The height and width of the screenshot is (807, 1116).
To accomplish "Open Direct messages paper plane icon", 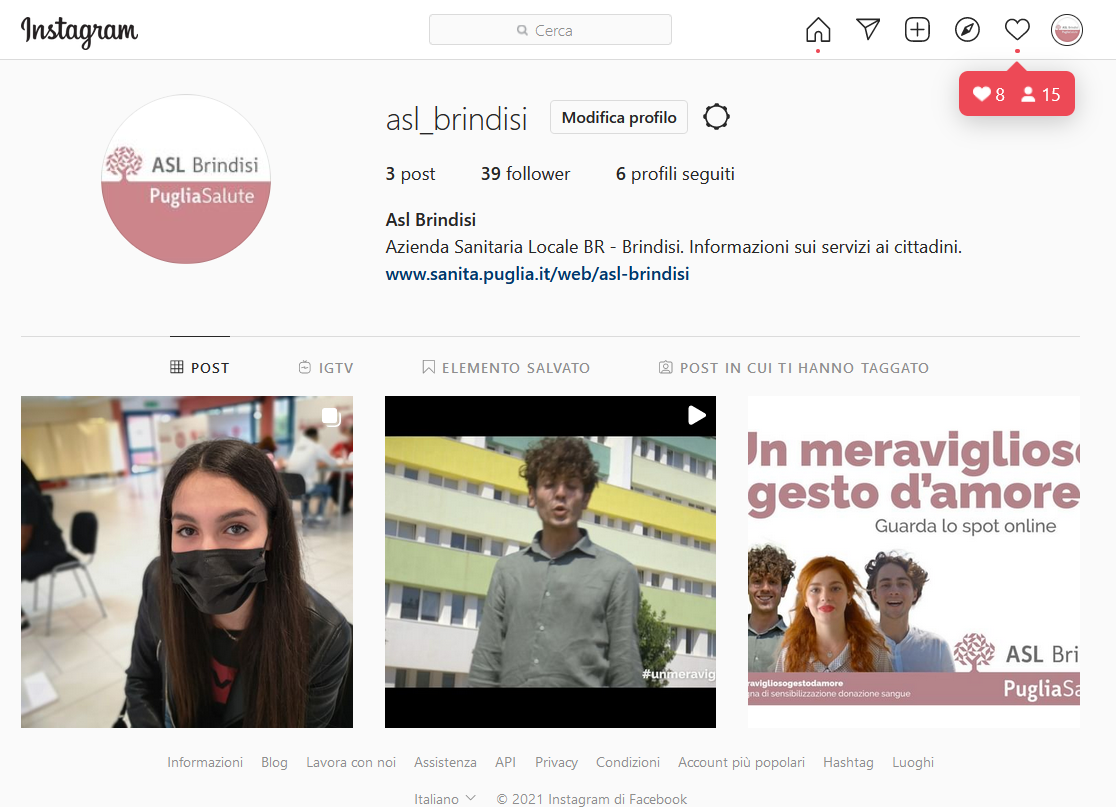I will pyautogui.click(x=868, y=29).
